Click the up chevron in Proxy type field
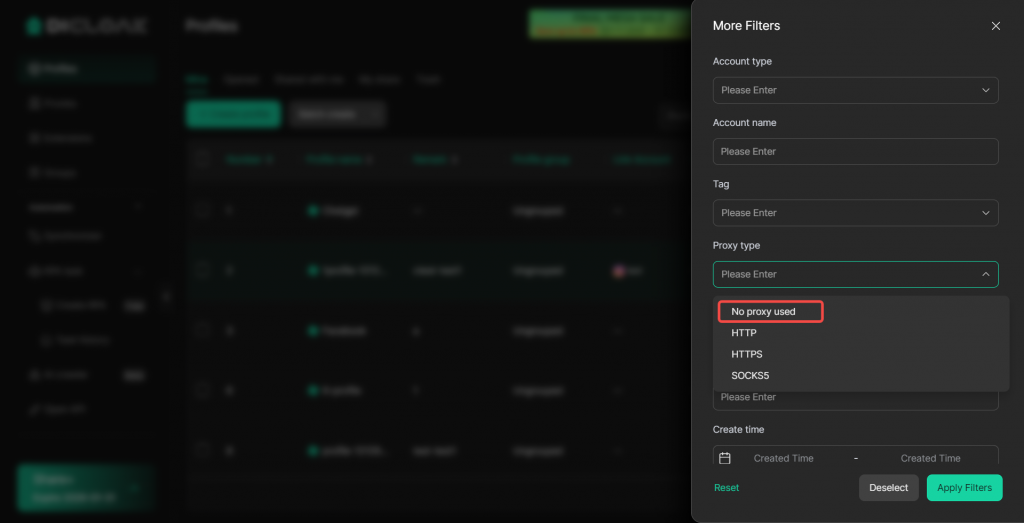1024x523 pixels. pos(984,274)
